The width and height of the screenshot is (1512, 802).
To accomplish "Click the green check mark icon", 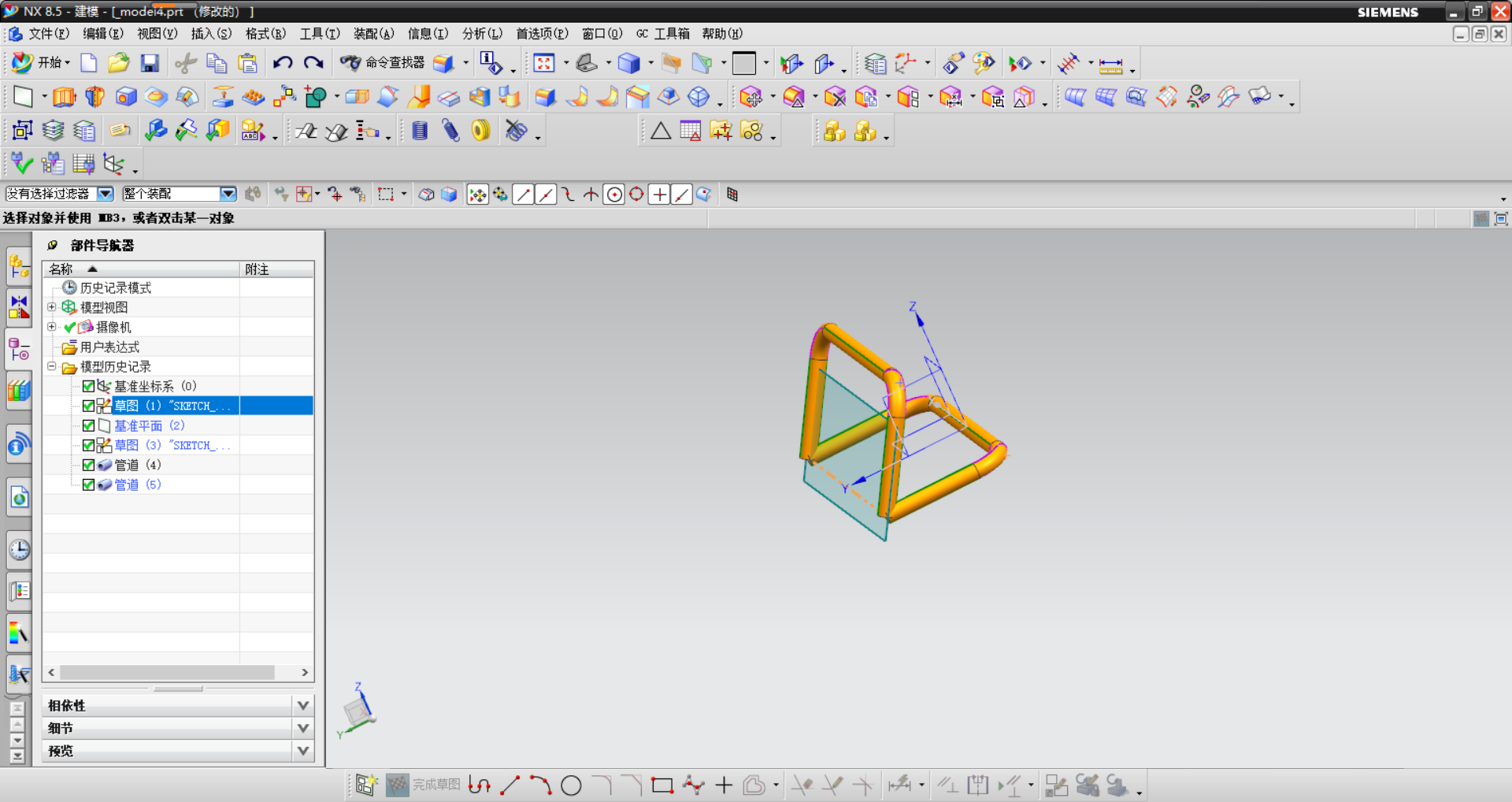I will pos(21,163).
